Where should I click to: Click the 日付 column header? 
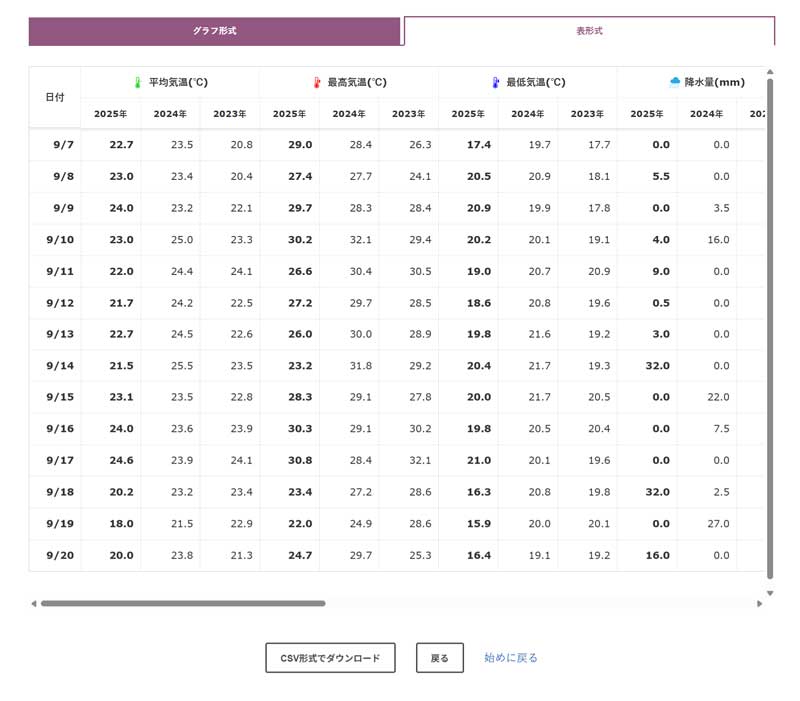pyautogui.click(x=55, y=97)
